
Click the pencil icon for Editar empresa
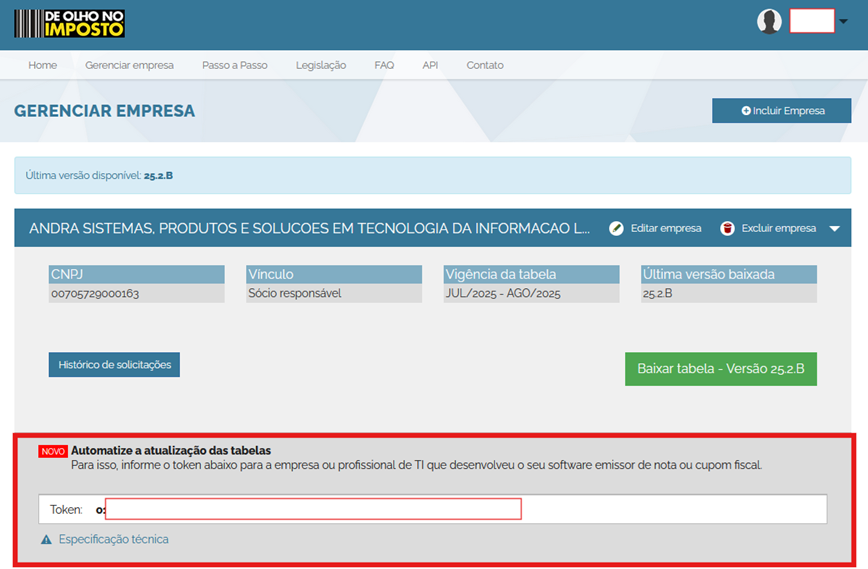click(616, 228)
